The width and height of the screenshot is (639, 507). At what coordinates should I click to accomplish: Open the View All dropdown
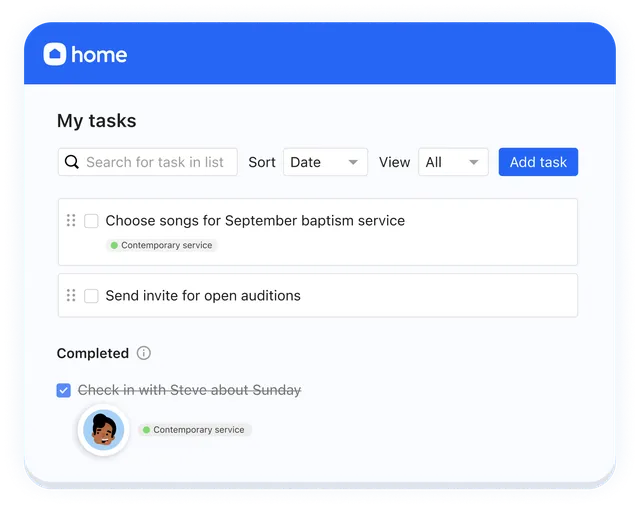tap(452, 162)
